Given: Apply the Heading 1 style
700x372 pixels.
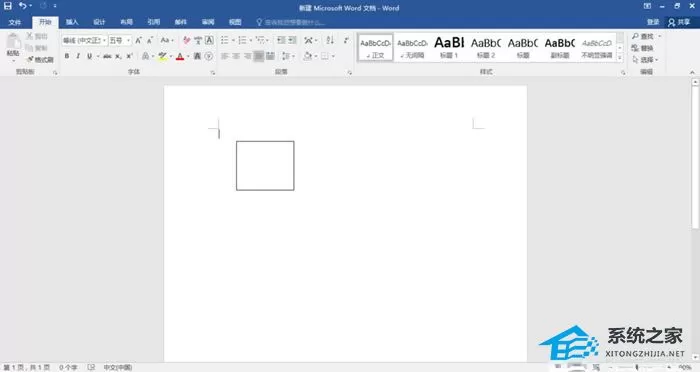Looking at the screenshot, I should (x=449, y=47).
